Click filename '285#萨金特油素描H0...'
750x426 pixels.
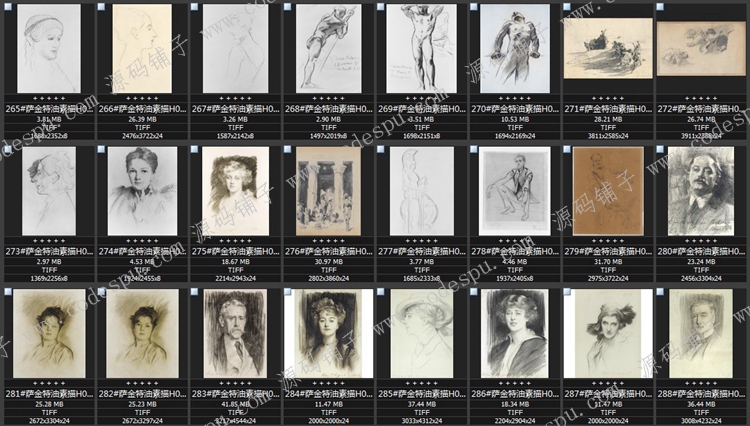[421, 394]
